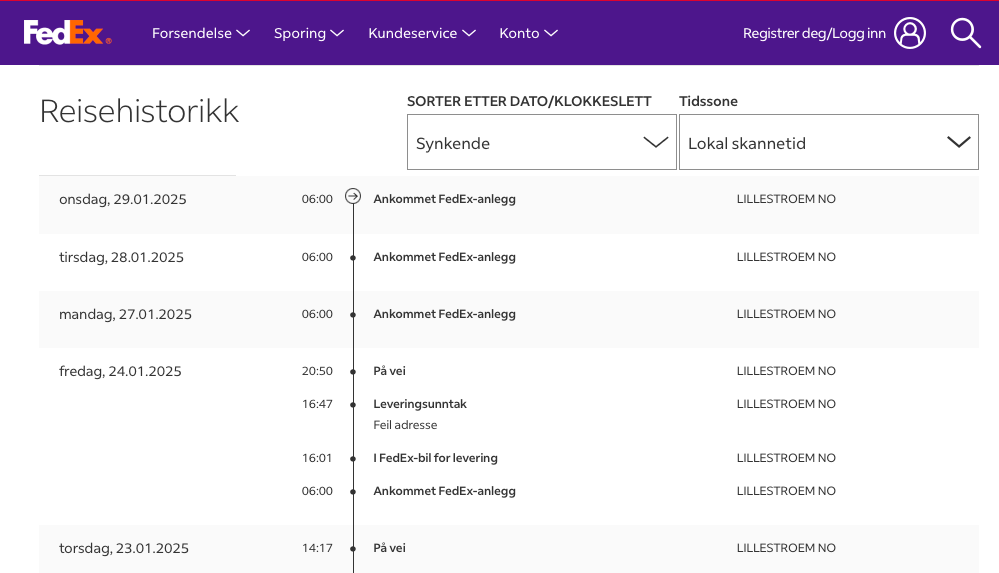The height and width of the screenshot is (573, 999).
Task: Click the FedEx logo
Action: pyautogui.click(x=67, y=33)
